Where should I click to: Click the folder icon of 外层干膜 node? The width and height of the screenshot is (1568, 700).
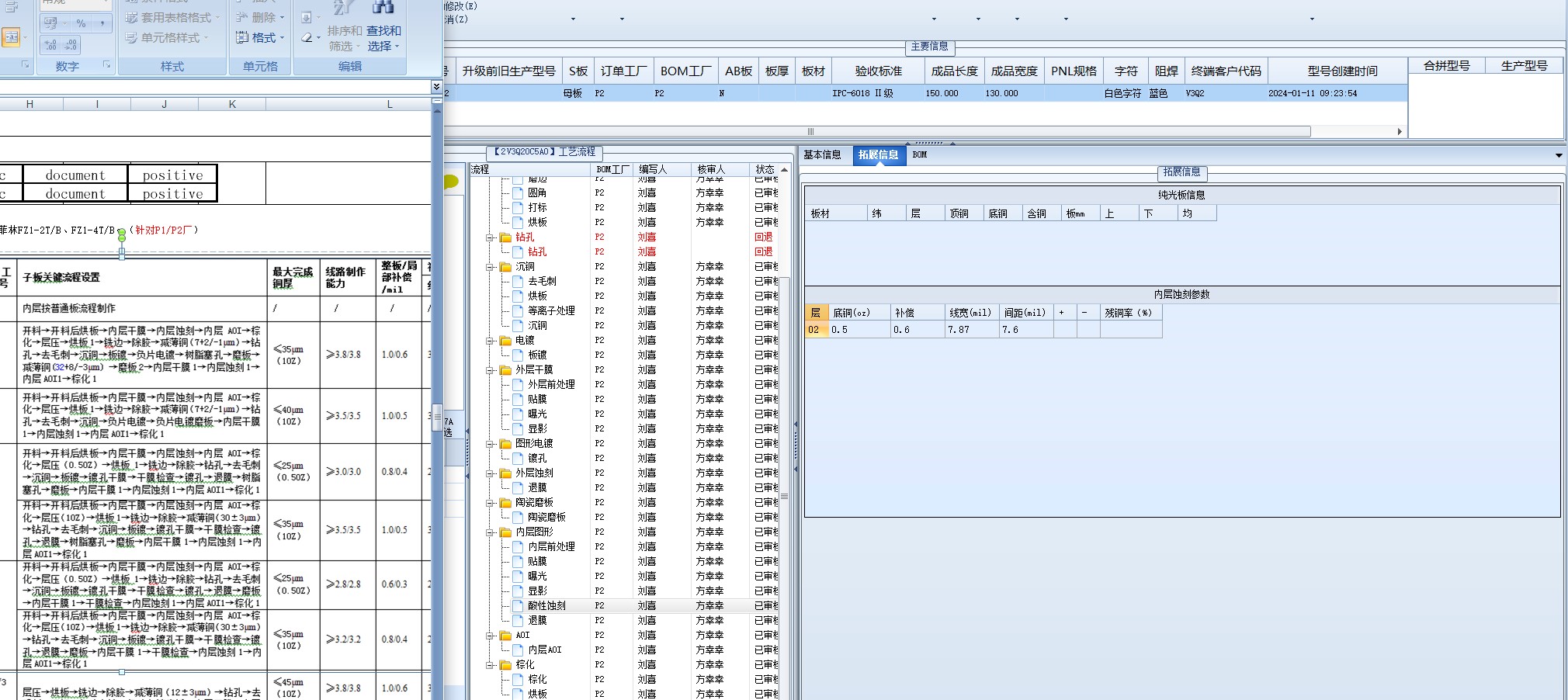coord(505,370)
